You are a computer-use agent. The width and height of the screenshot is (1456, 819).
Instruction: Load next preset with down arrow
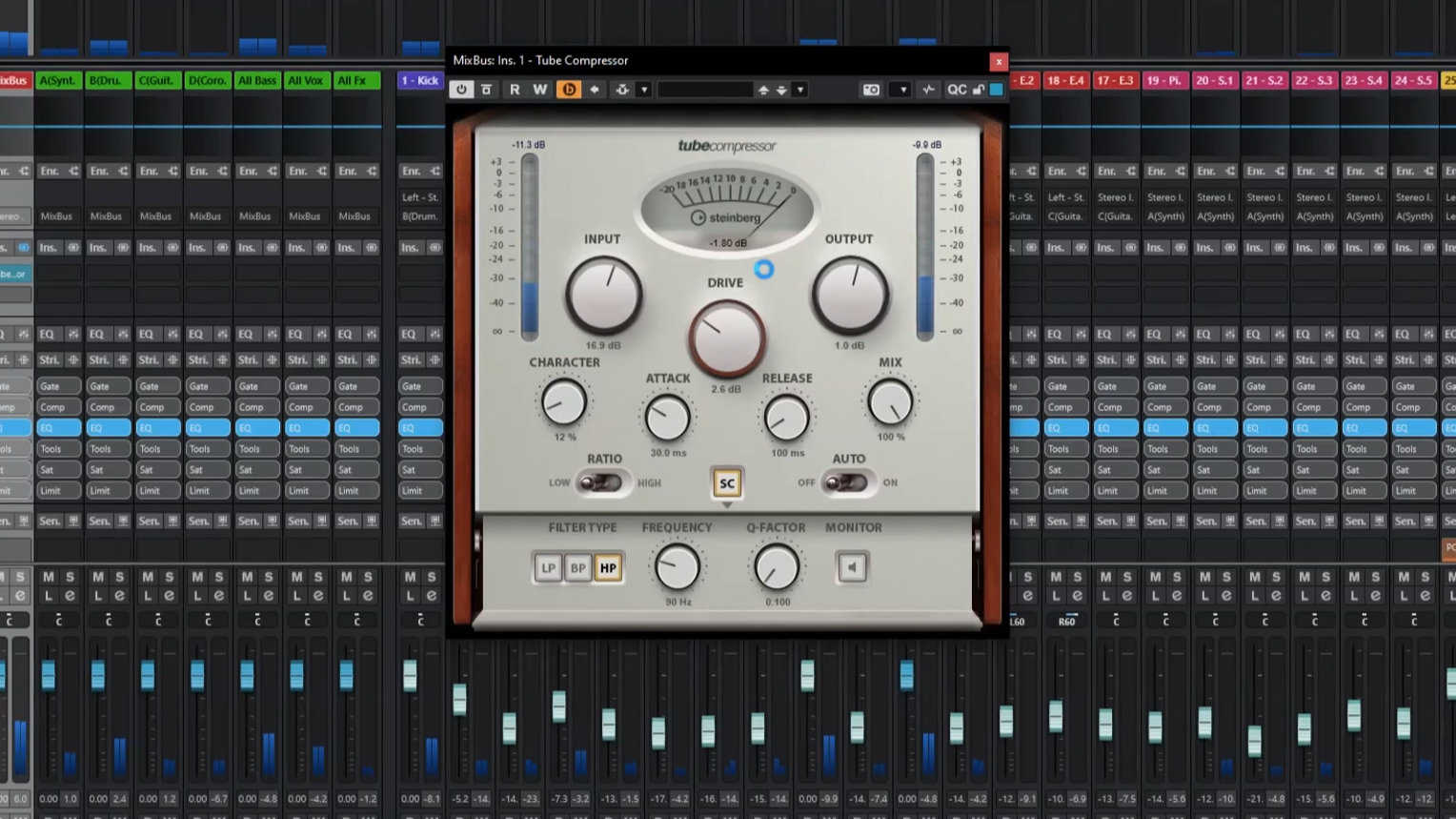[781, 90]
